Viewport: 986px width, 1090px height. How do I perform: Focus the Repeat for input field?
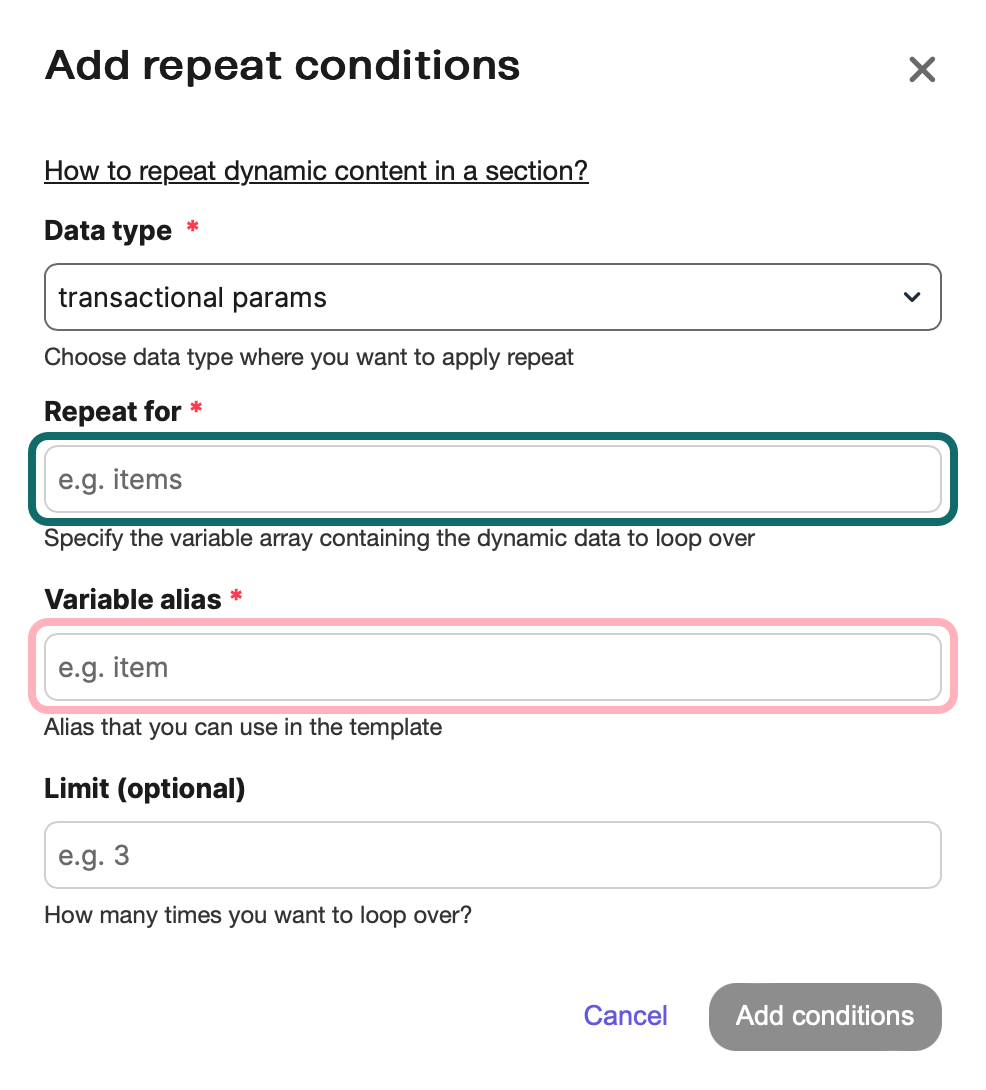[492, 479]
